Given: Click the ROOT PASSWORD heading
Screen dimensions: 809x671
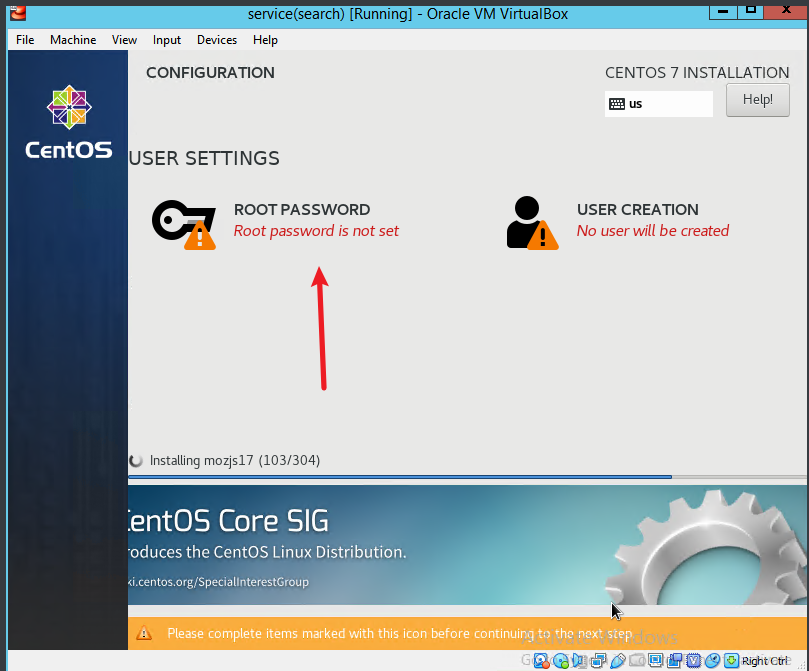Looking at the screenshot, I should 302,209.
